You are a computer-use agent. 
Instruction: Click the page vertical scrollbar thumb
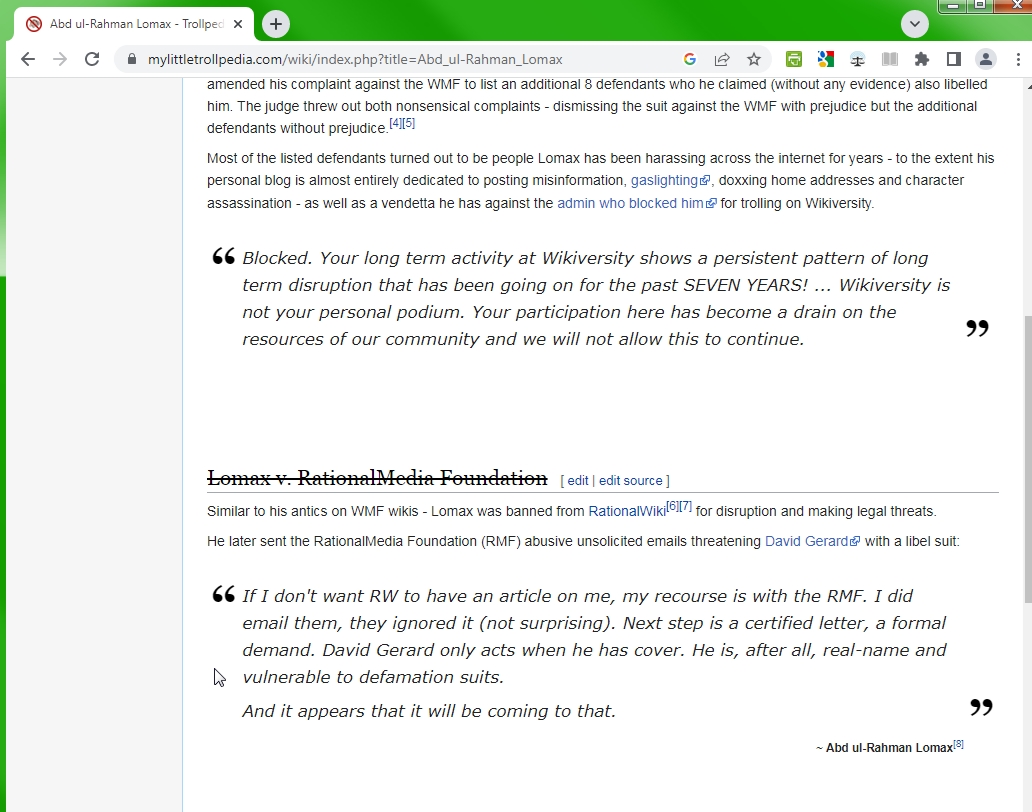tap(1027, 459)
